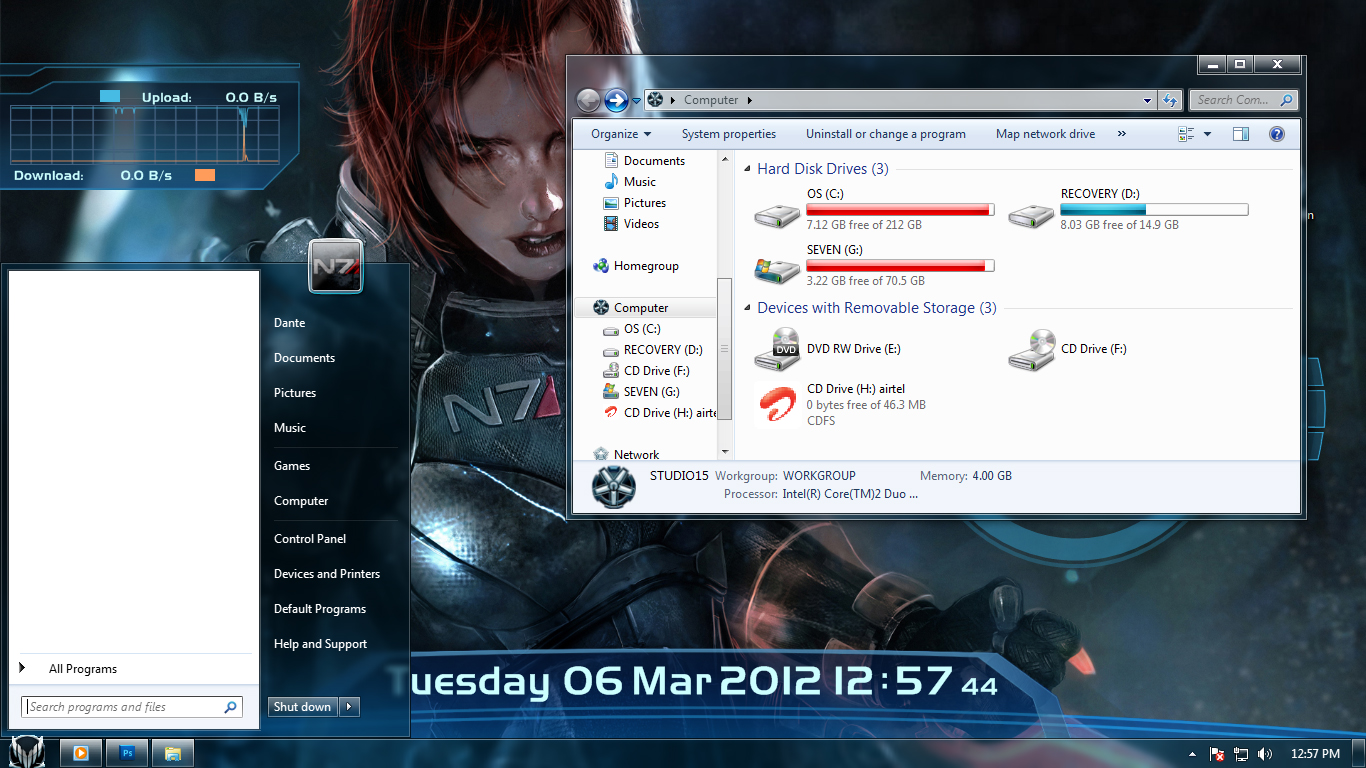This screenshot has height=768, width=1366.
Task: Open the view options dropdown arrow
Action: 1207,134
